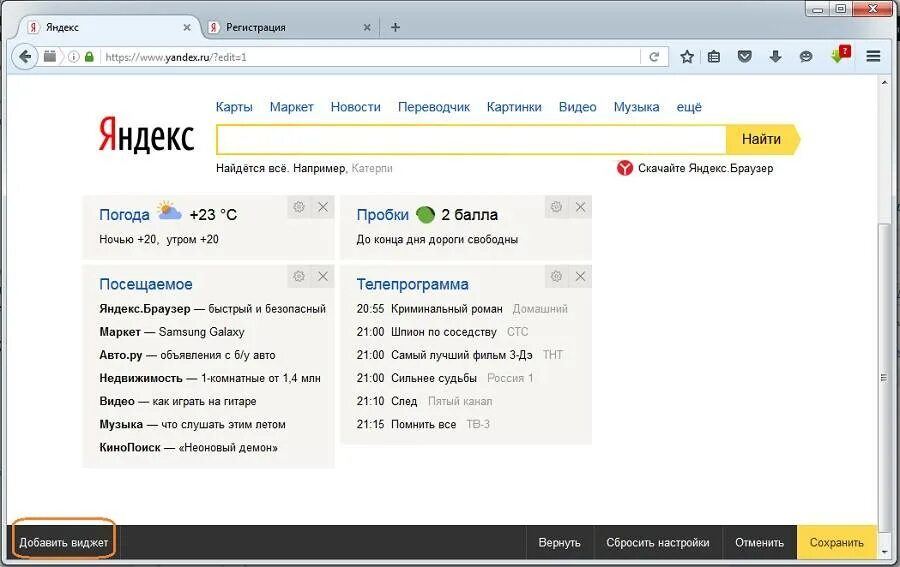
Task: Open the Телепрограмма widget title
Action: coord(413,284)
